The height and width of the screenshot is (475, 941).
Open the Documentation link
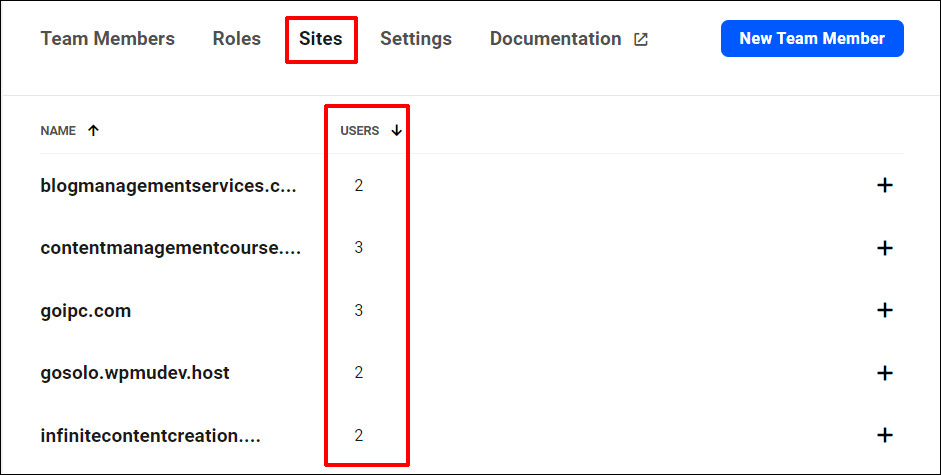(x=556, y=39)
